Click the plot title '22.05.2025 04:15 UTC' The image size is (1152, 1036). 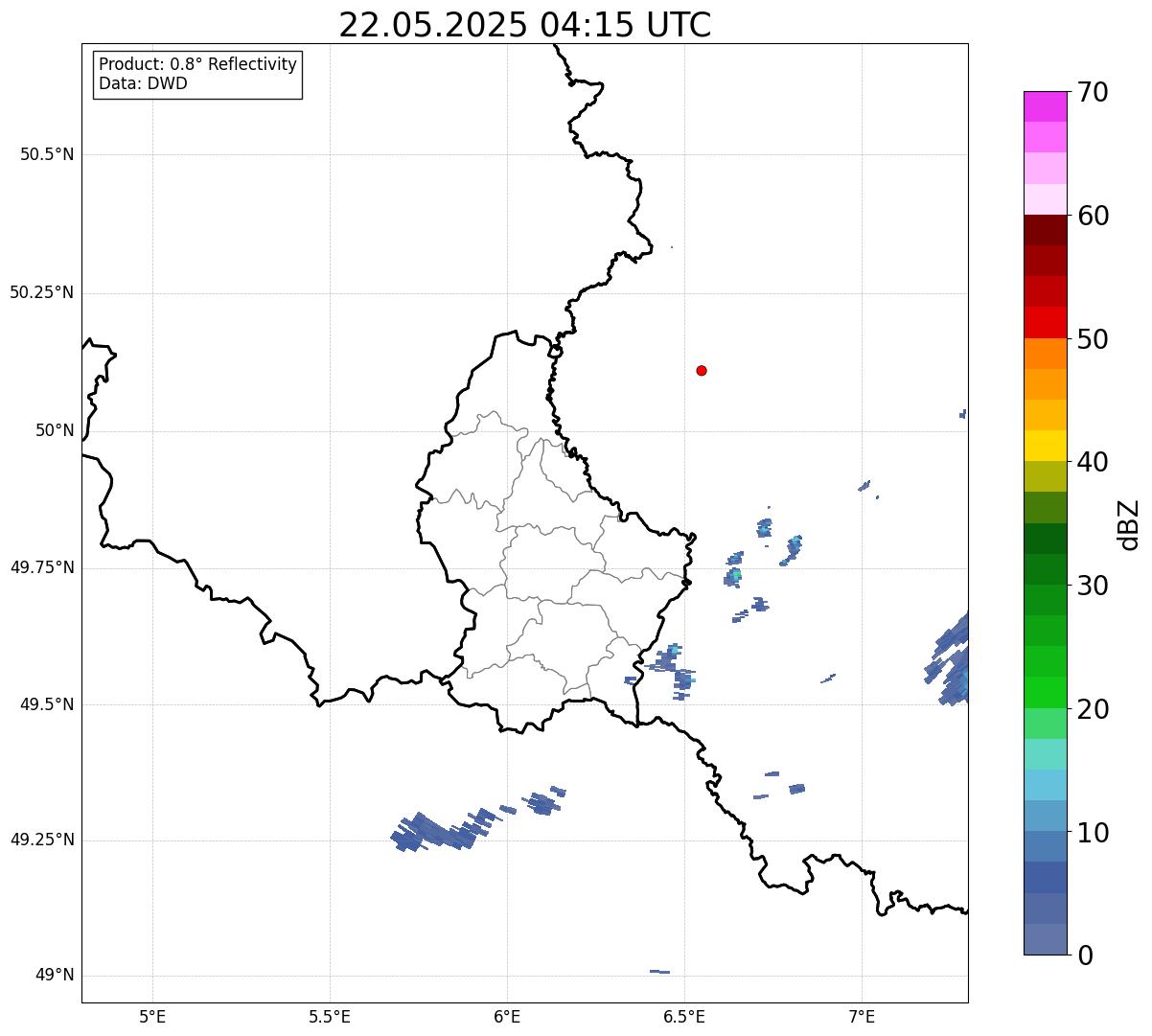point(525,25)
